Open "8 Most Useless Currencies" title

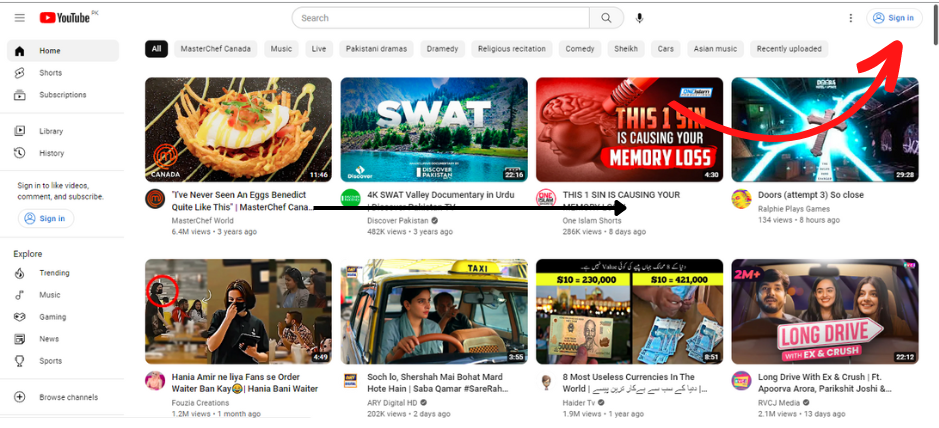tap(635, 383)
